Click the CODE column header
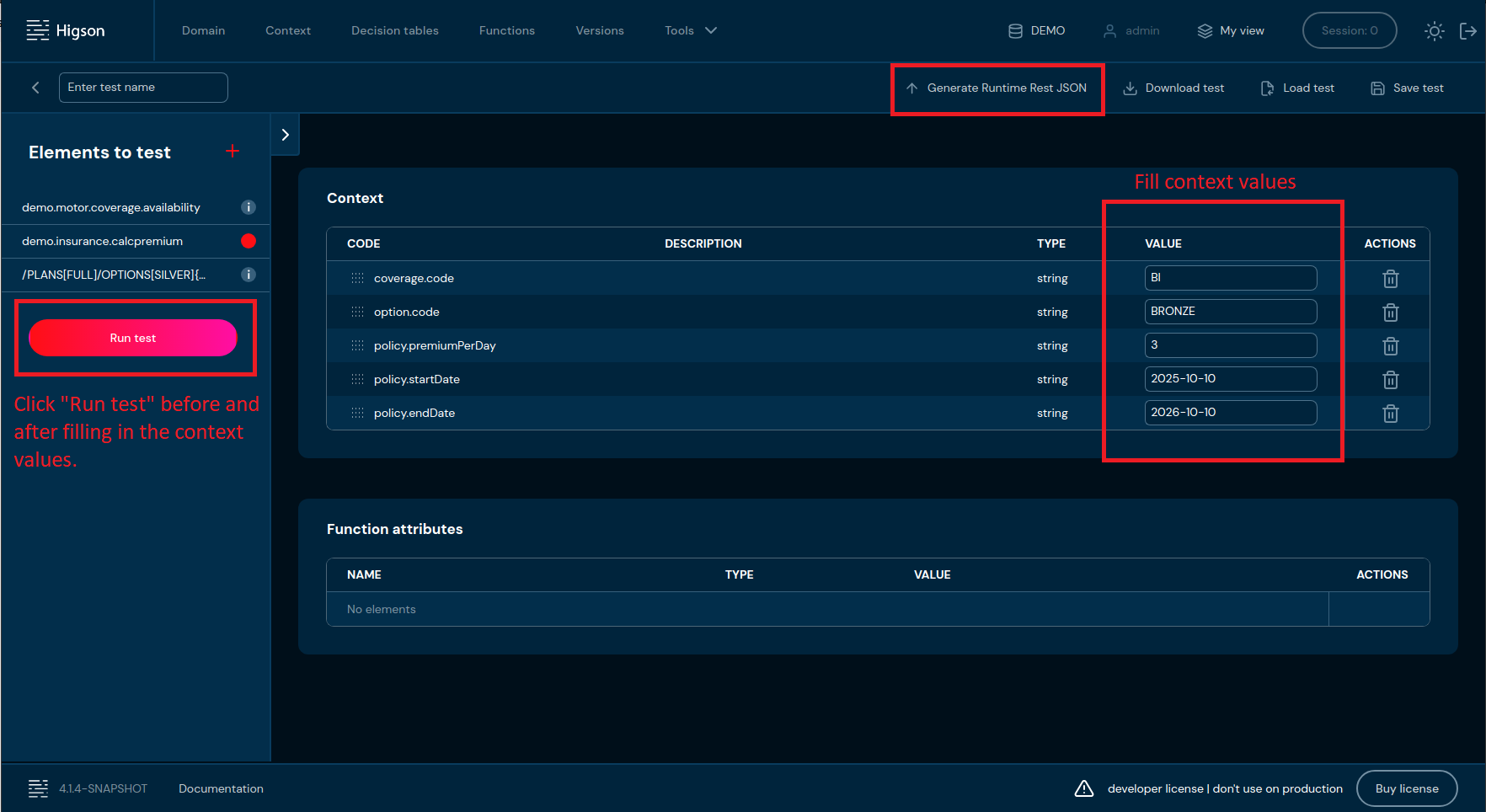1486x812 pixels. pyautogui.click(x=363, y=243)
